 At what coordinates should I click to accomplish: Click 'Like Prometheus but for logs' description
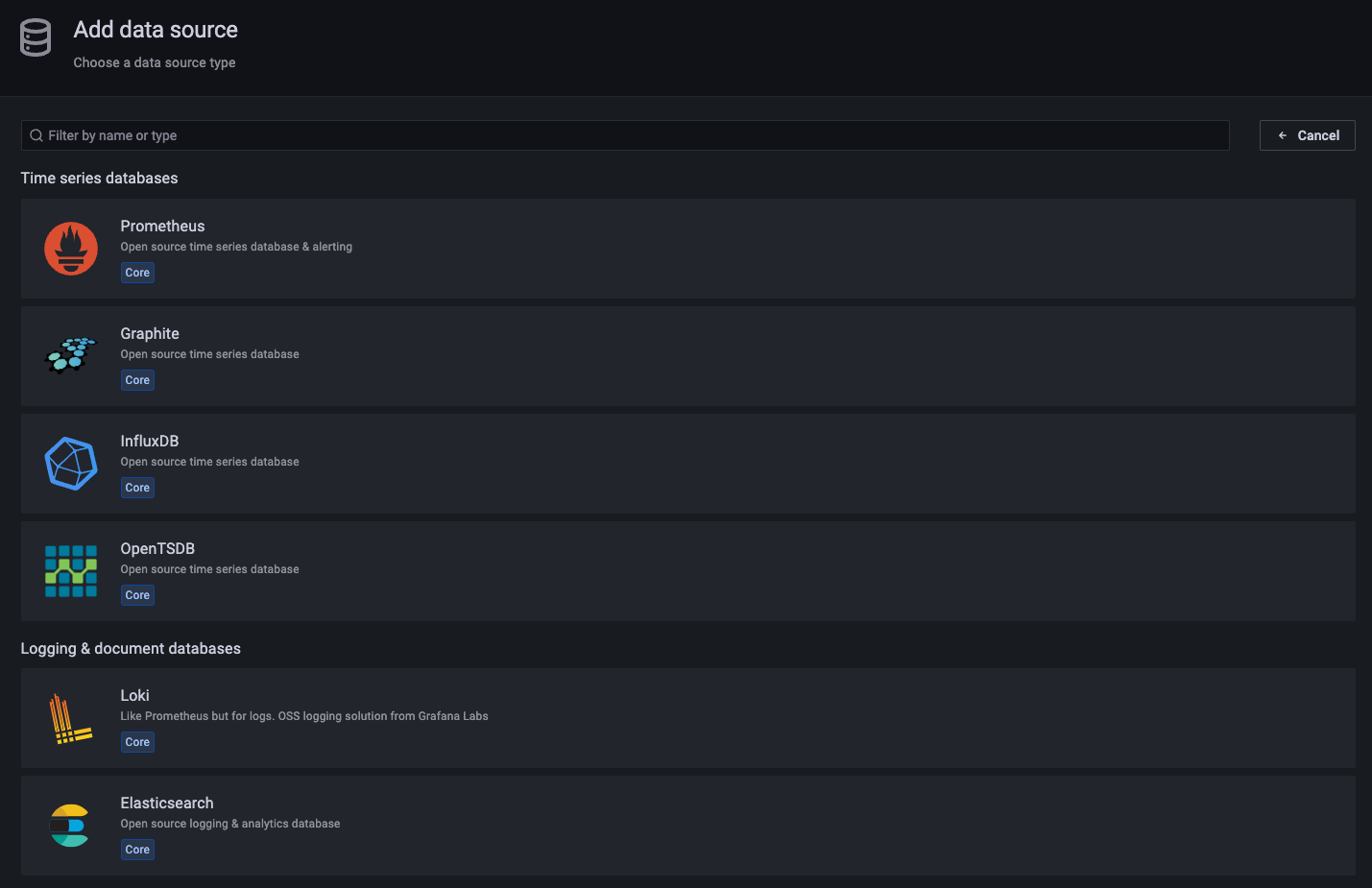click(303, 716)
